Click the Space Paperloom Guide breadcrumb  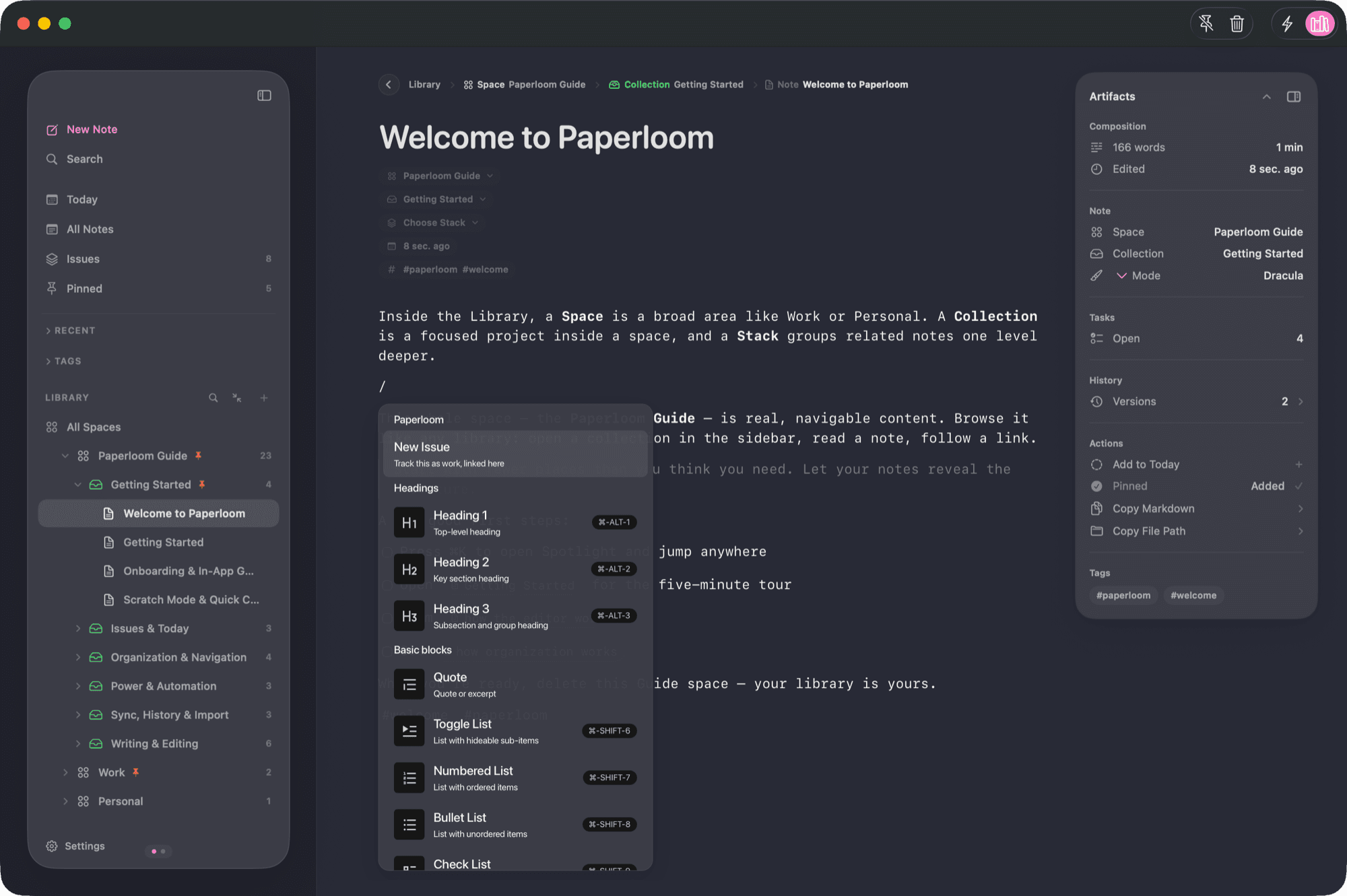tap(525, 85)
